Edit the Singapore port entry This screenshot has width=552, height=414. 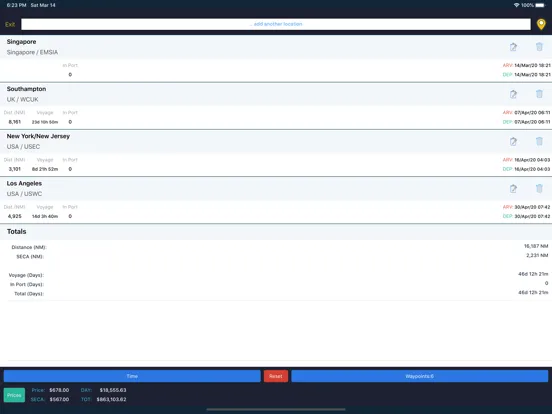(x=513, y=47)
